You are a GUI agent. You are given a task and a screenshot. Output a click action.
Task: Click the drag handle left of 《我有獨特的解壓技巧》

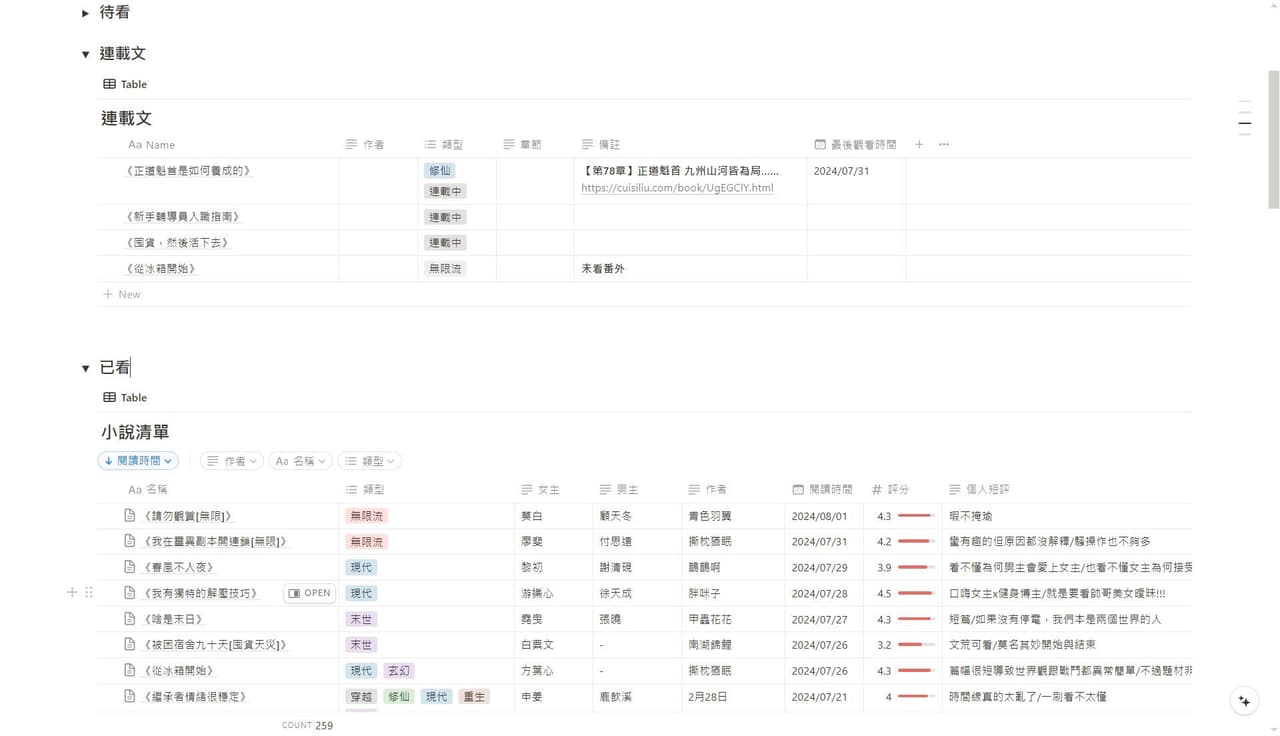click(x=89, y=593)
